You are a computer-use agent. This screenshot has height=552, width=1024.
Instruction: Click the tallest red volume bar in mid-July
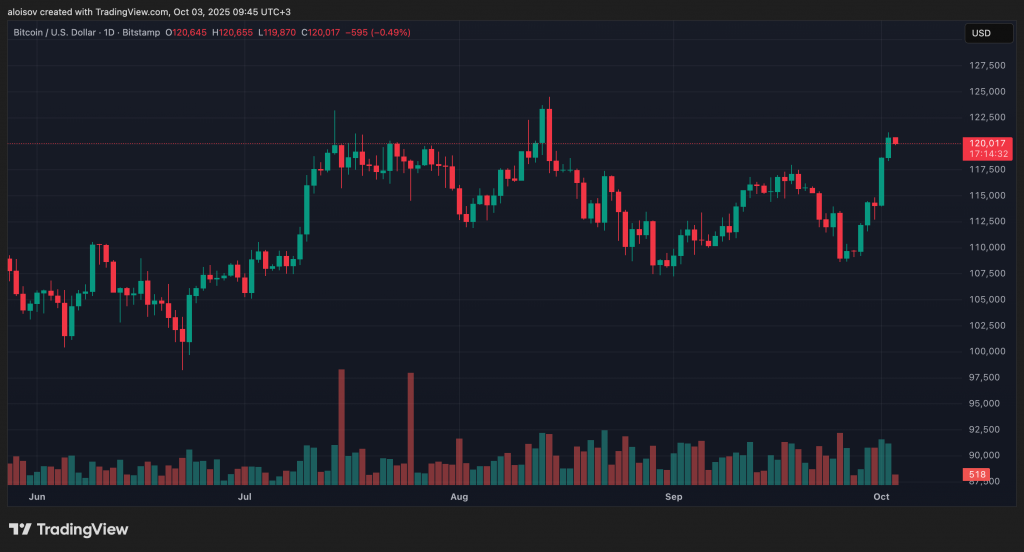(341, 425)
